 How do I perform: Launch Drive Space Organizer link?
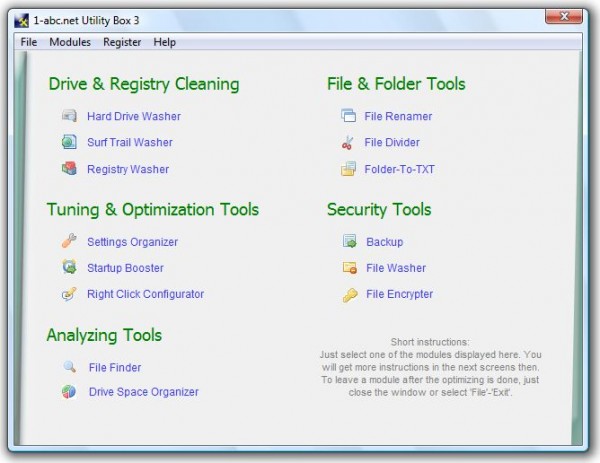tap(143, 392)
